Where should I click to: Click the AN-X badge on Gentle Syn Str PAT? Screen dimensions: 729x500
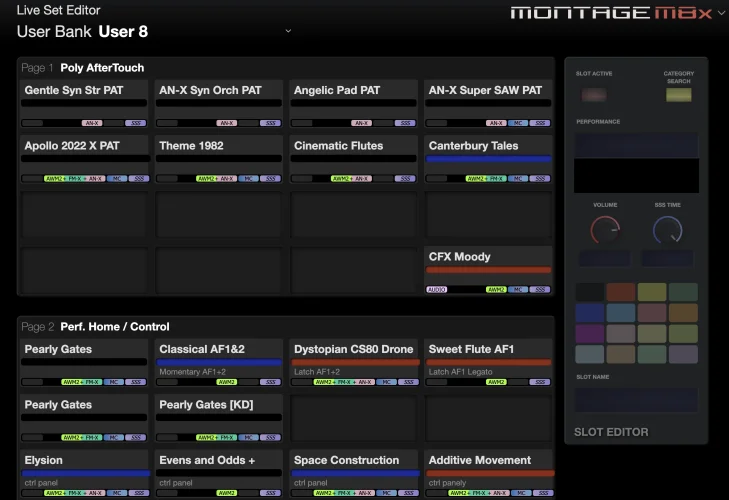click(x=92, y=123)
